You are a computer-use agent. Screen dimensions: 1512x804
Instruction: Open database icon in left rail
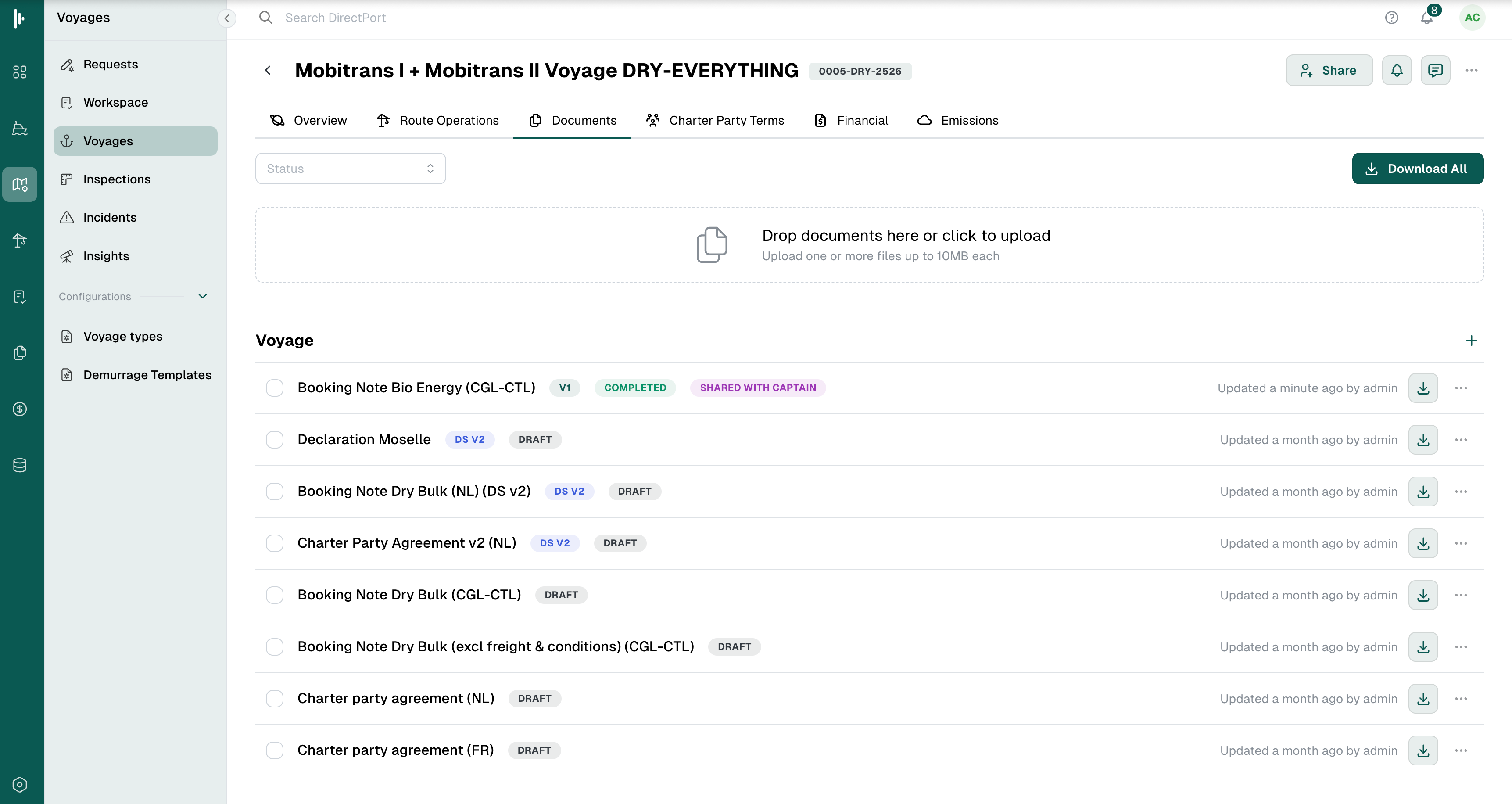pyautogui.click(x=20, y=465)
